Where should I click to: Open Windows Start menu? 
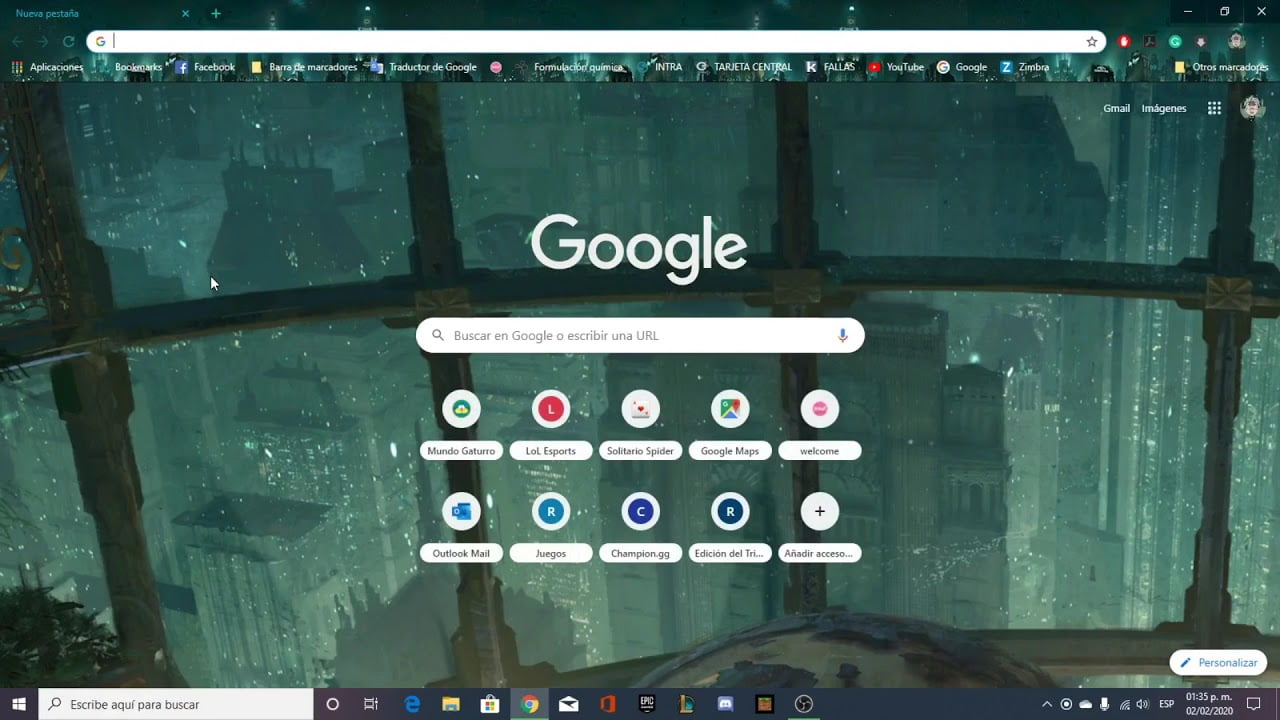[x=19, y=704]
